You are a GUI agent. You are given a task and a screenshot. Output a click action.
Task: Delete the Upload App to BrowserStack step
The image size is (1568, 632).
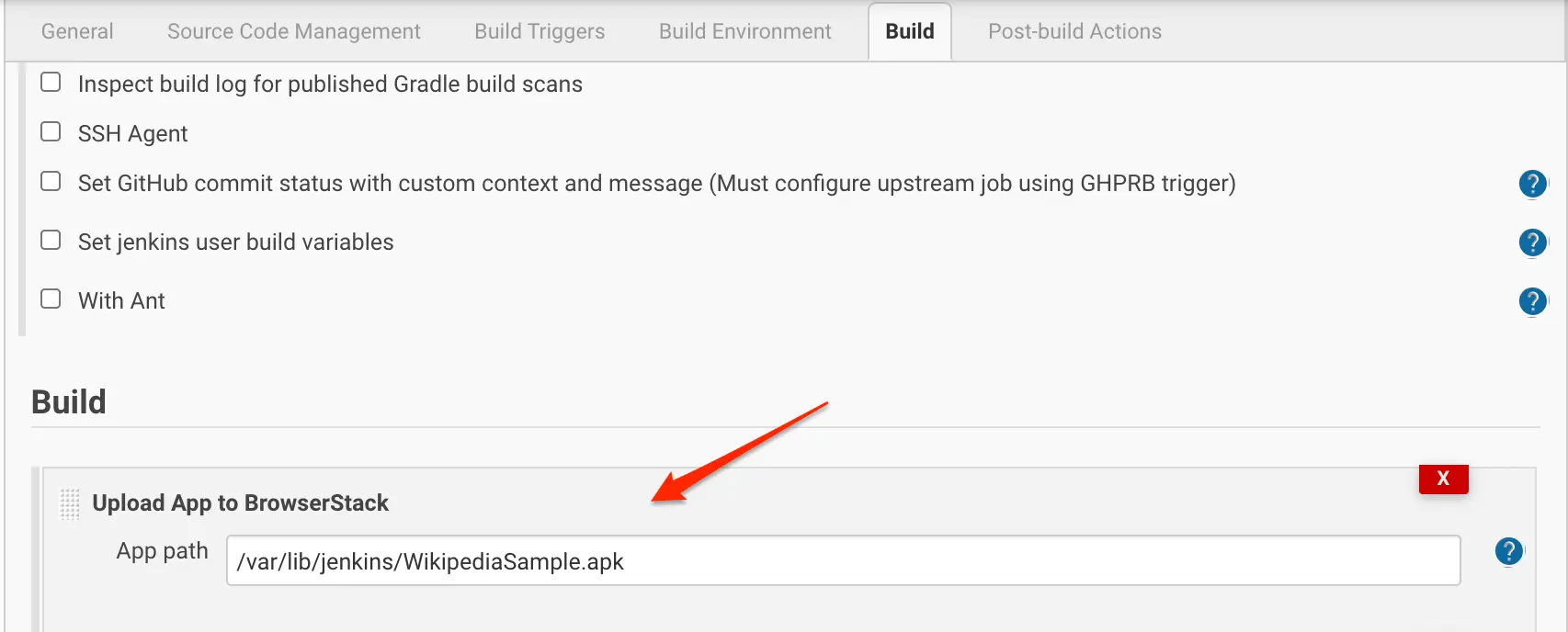(x=1443, y=479)
